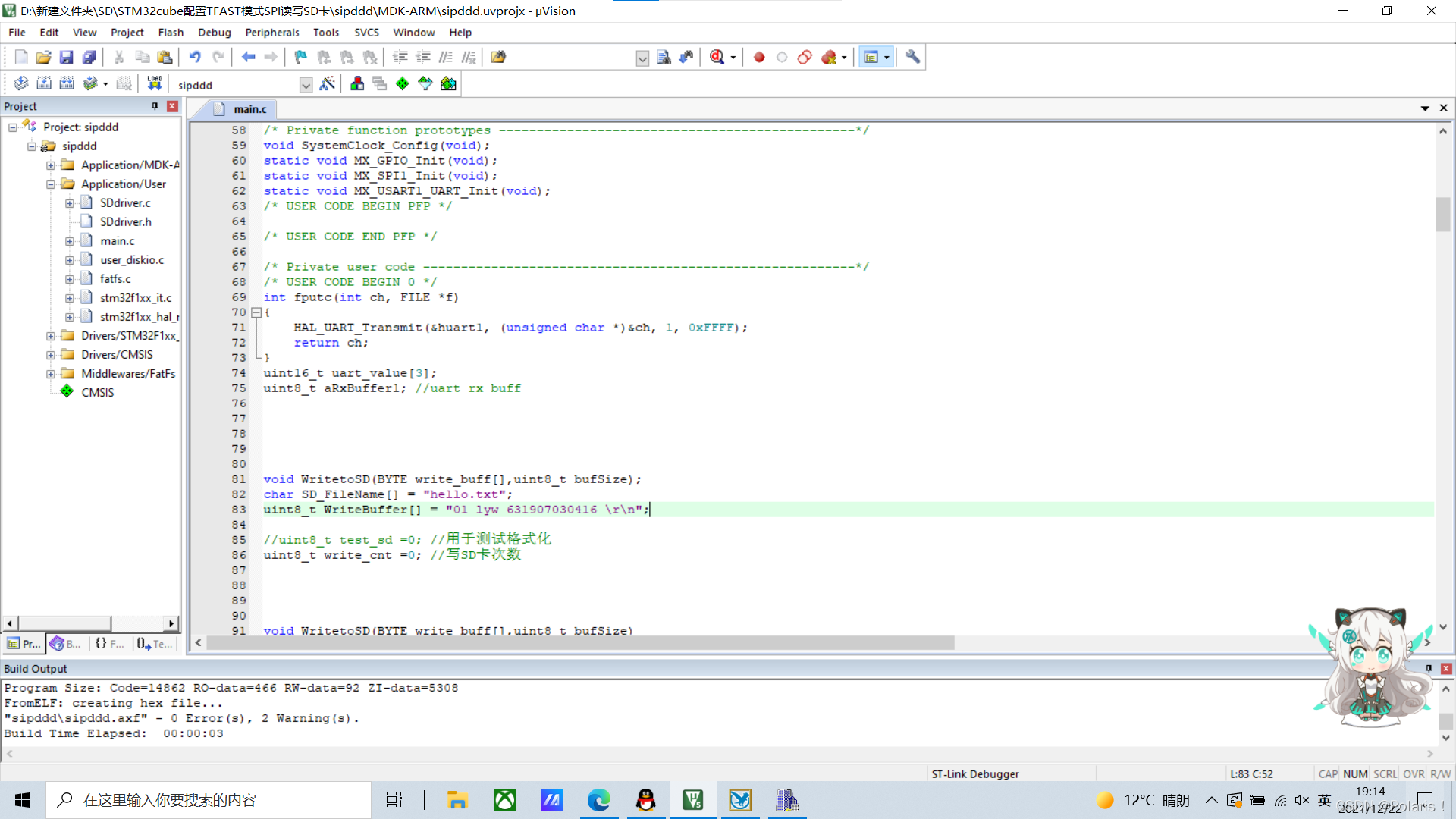This screenshot has width=1456, height=819.
Task: Collapse the fputc code fold on line 70
Action: 256,312
